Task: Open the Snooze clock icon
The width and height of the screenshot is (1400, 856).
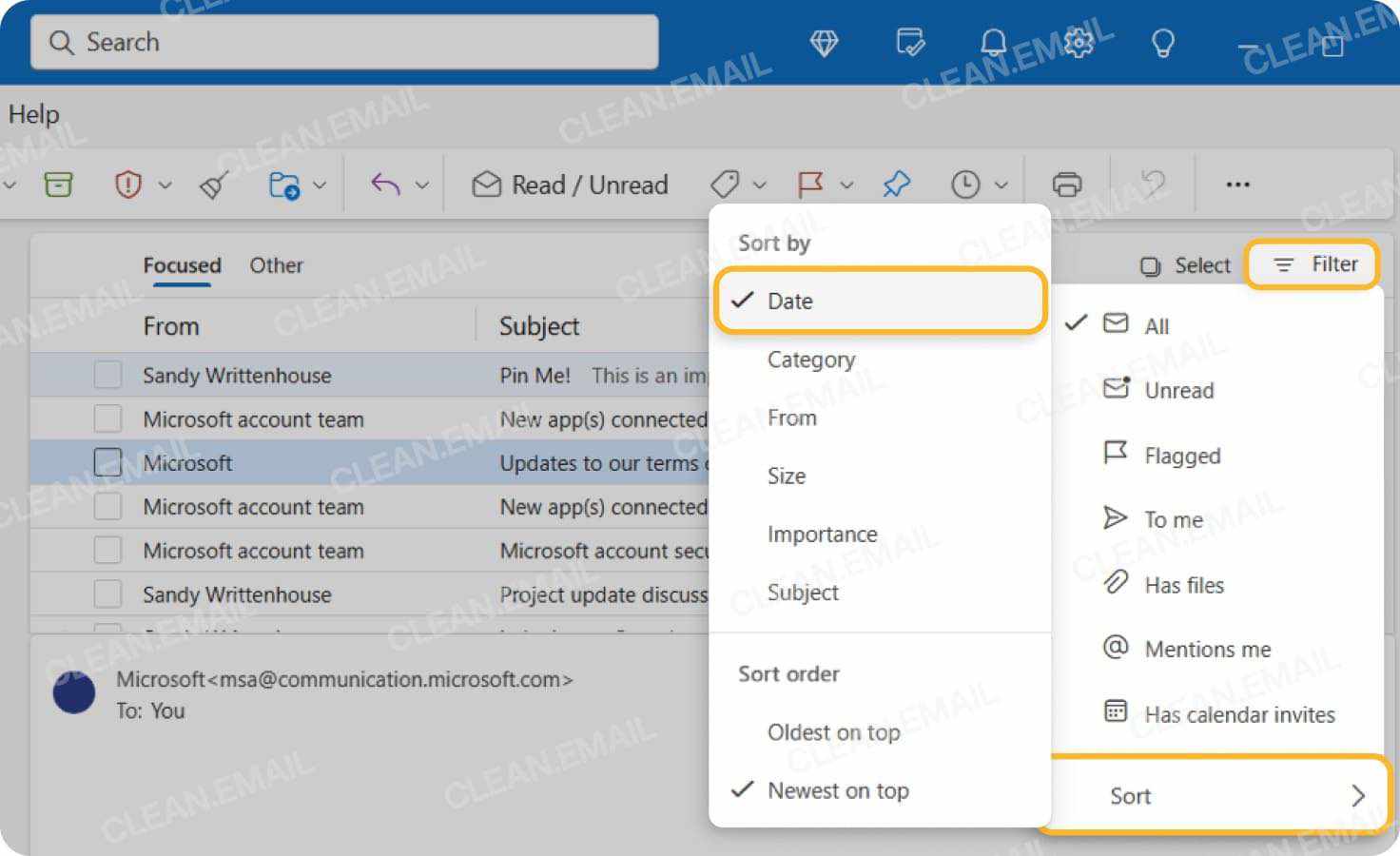Action: 966,184
